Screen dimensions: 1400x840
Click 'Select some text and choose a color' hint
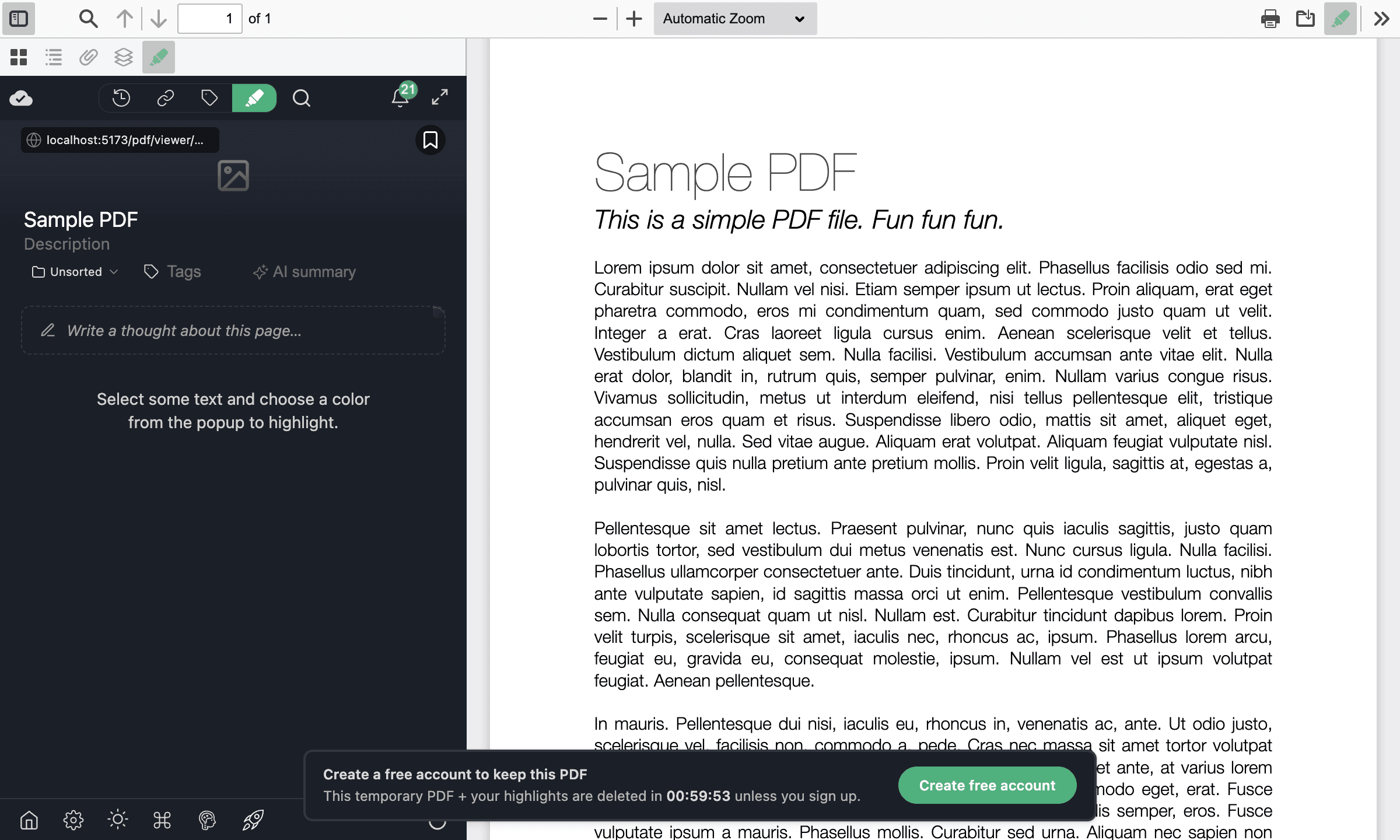(x=233, y=411)
